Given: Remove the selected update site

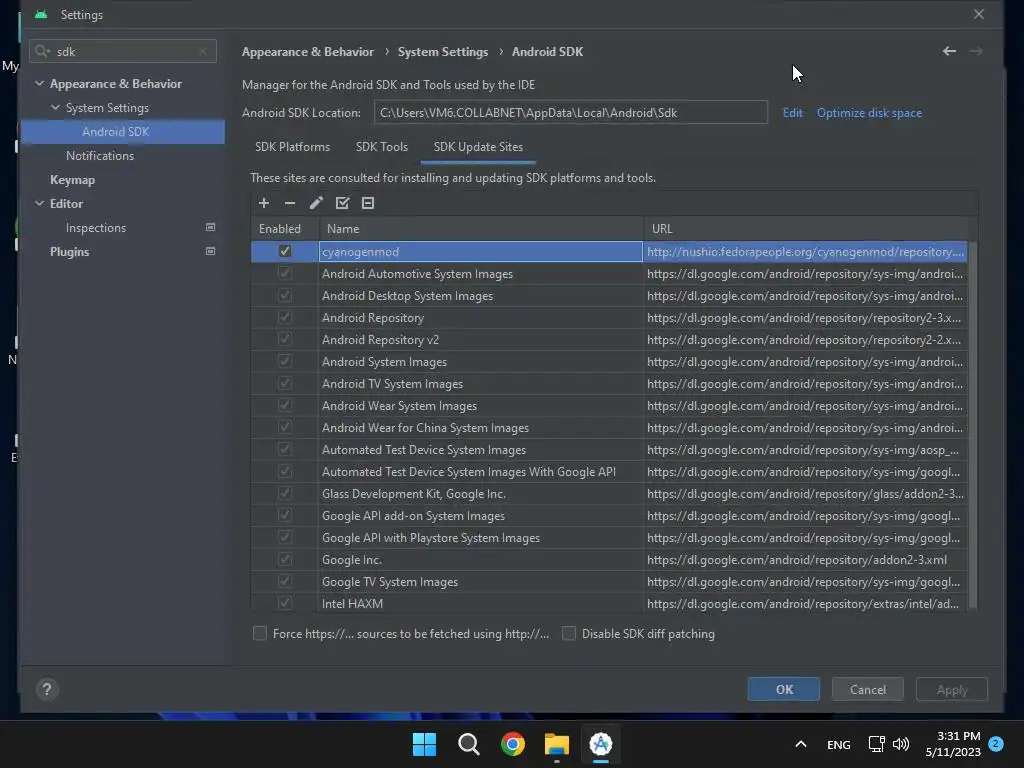Looking at the screenshot, I should 290,203.
